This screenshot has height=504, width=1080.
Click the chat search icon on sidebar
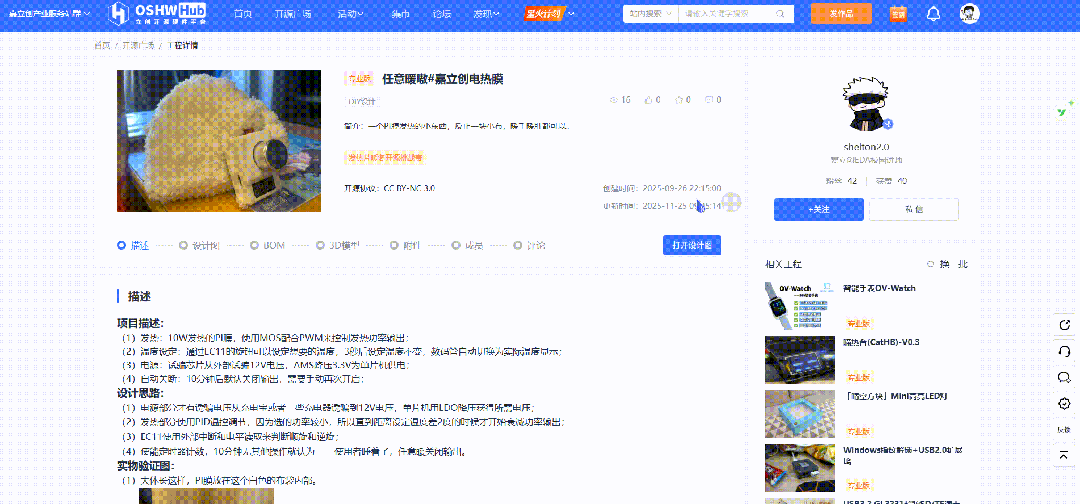click(1063, 377)
